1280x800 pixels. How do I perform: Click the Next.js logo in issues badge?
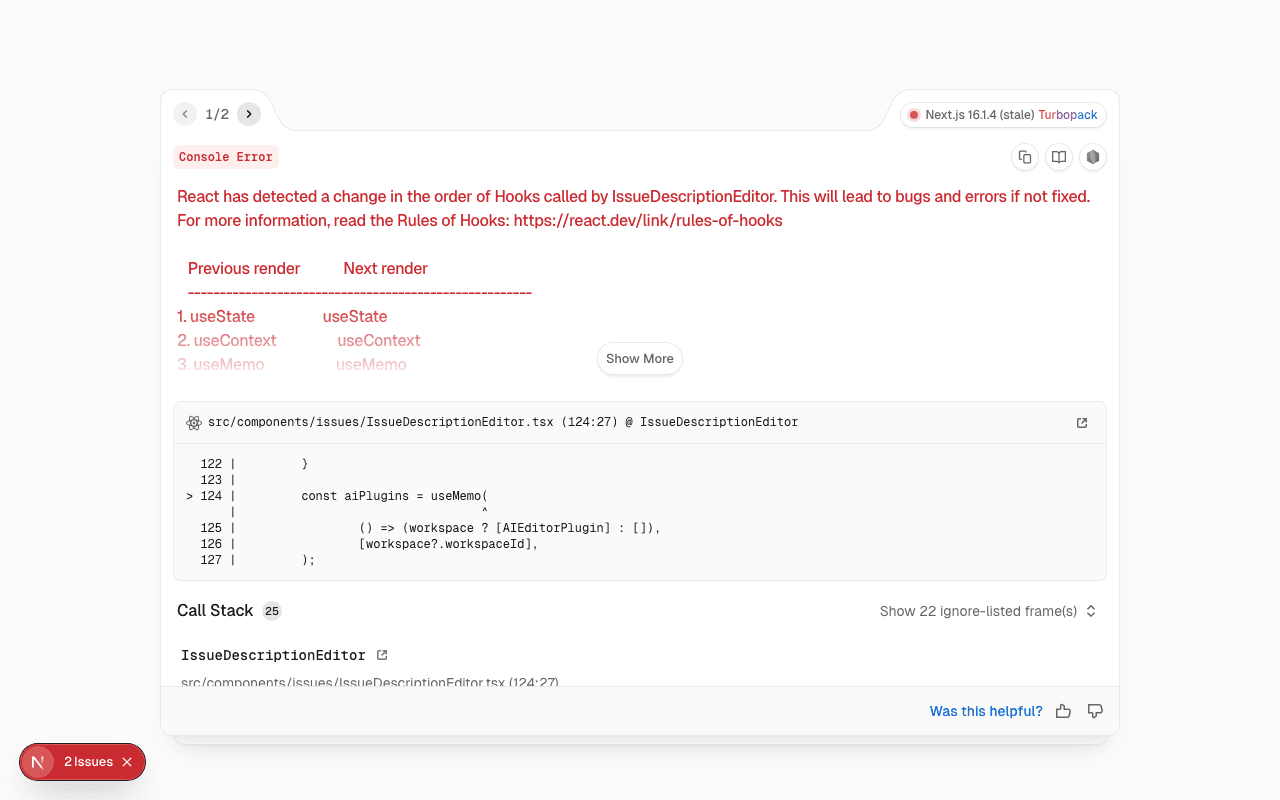coord(38,762)
